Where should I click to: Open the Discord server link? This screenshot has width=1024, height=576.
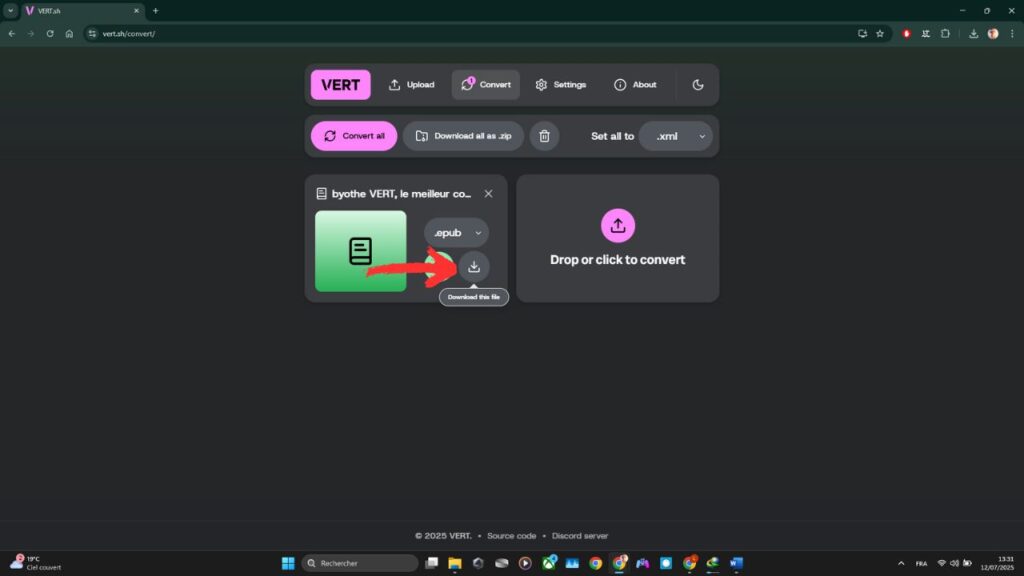pyautogui.click(x=579, y=536)
